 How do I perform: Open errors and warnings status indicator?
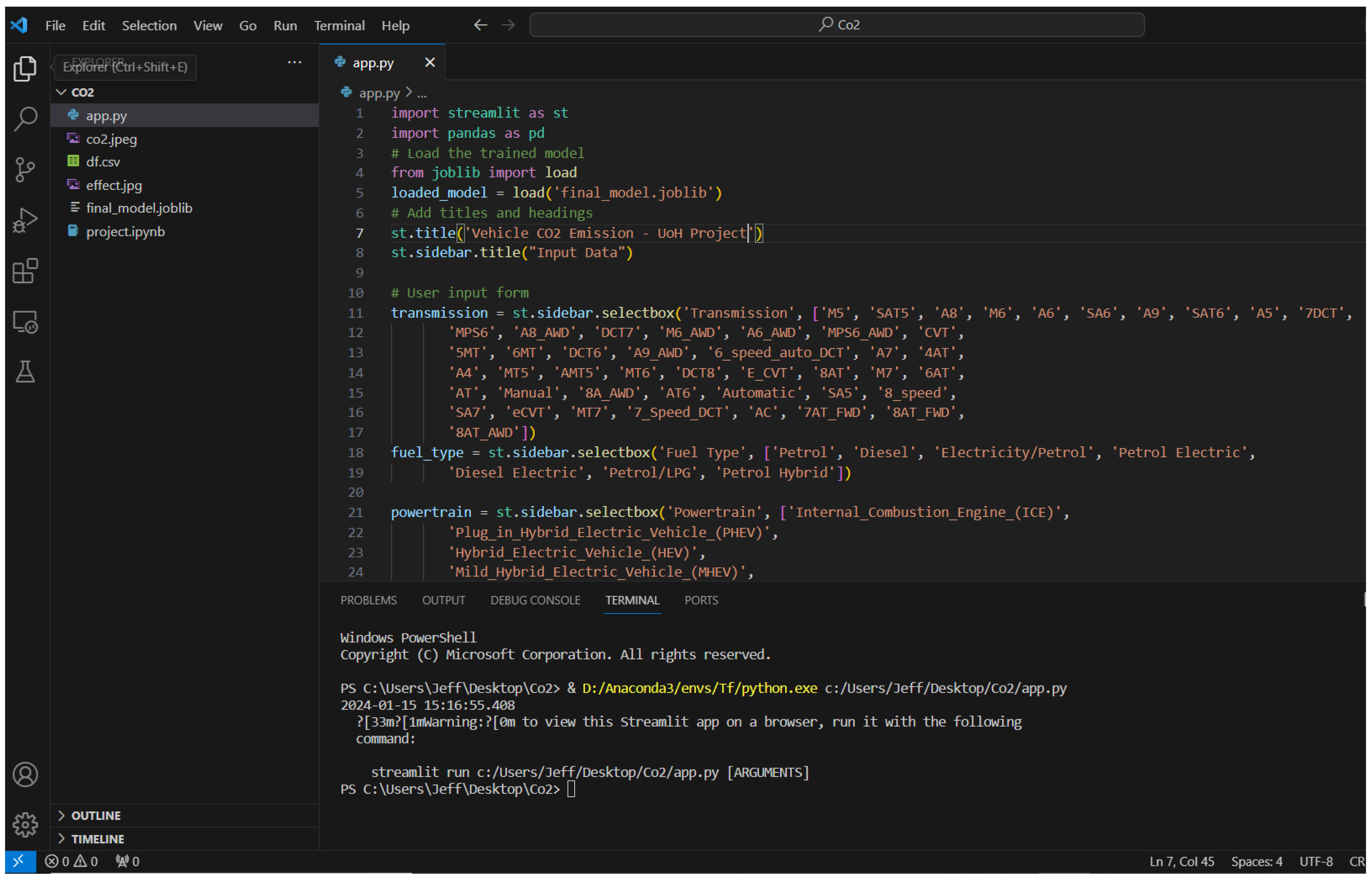71,861
